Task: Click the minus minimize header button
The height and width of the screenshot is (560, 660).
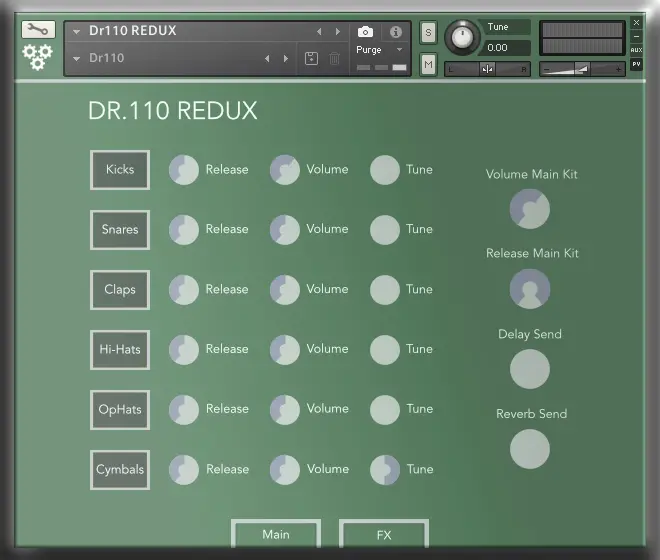Action: [x=636, y=37]
